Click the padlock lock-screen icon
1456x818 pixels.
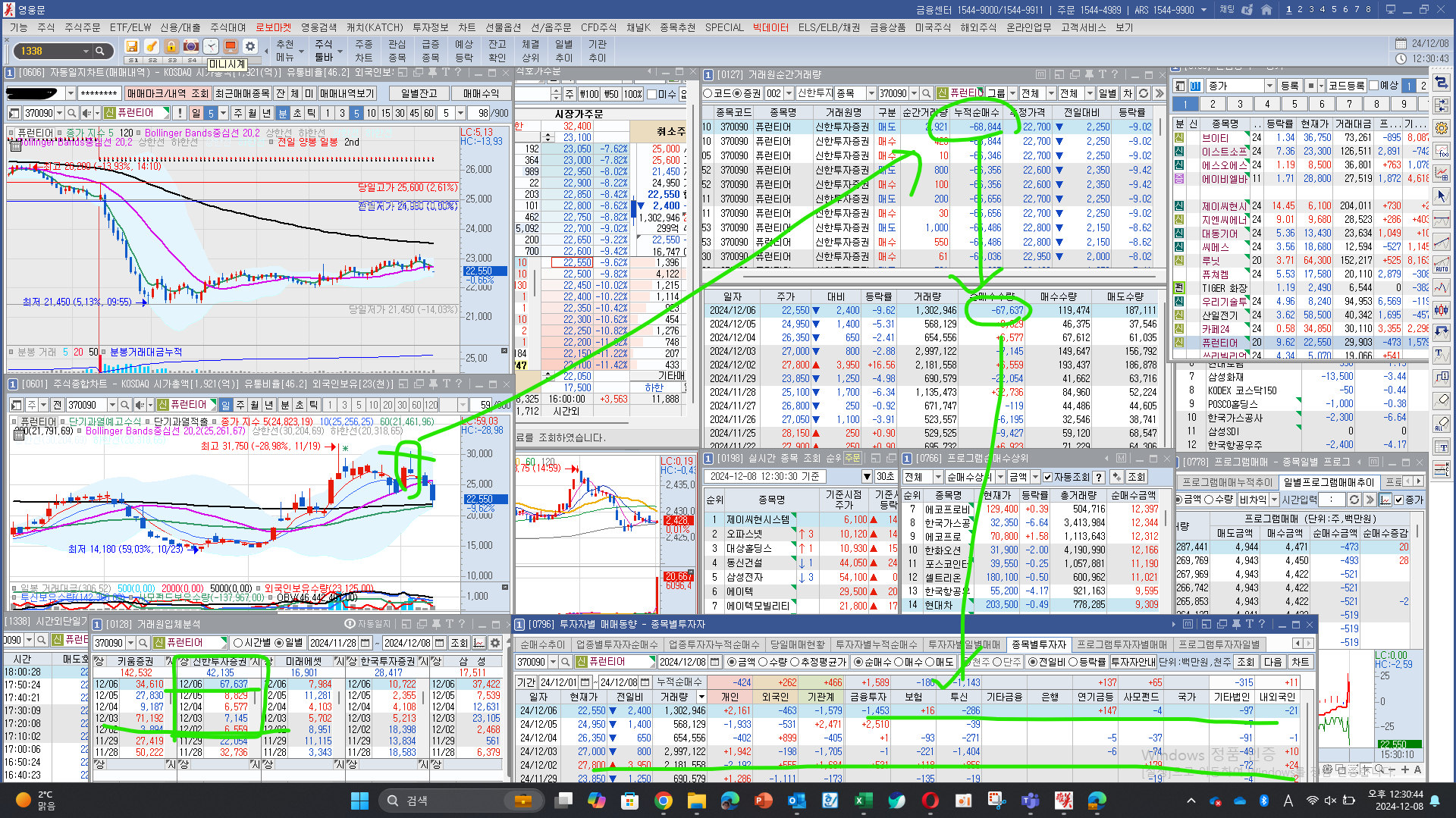pyautogui.click(x=171, y=47)
